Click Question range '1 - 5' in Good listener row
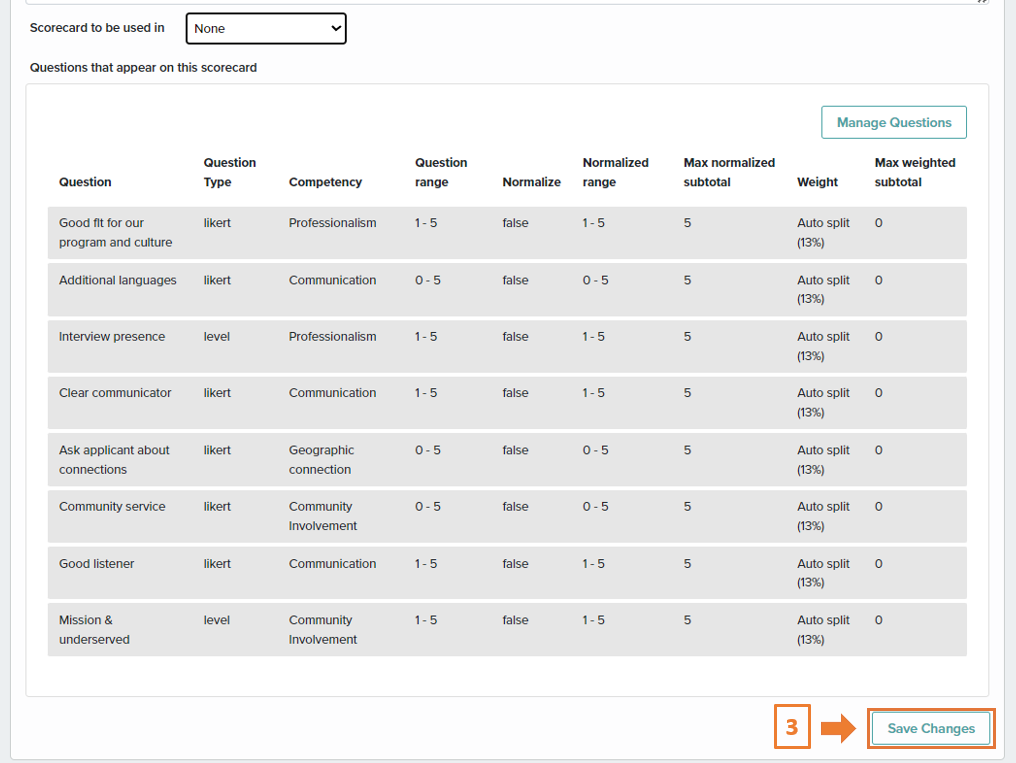Viewport: 1016px width, 763px height. pos(426,564)
